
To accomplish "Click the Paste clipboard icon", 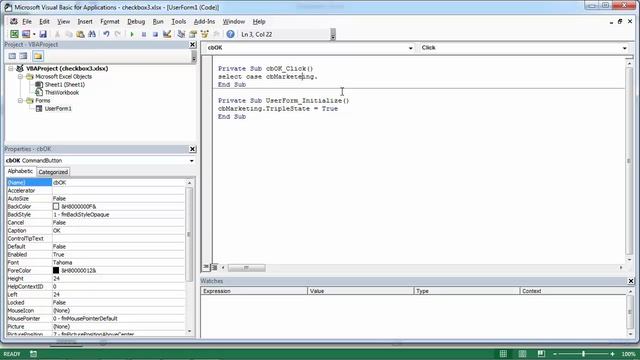I will [x=80, y=34].
